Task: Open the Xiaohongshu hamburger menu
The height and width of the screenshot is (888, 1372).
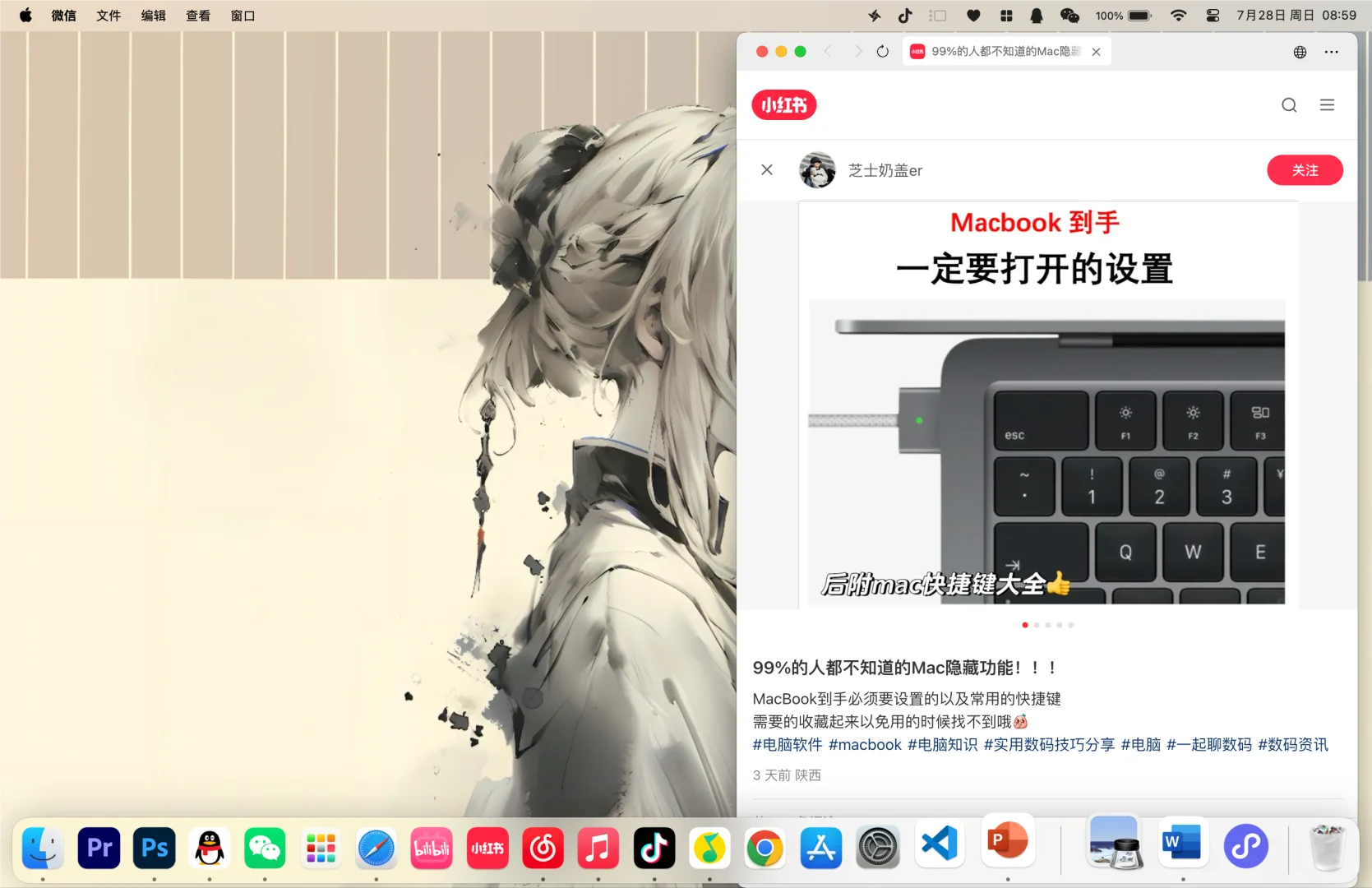Action: 1327,104
